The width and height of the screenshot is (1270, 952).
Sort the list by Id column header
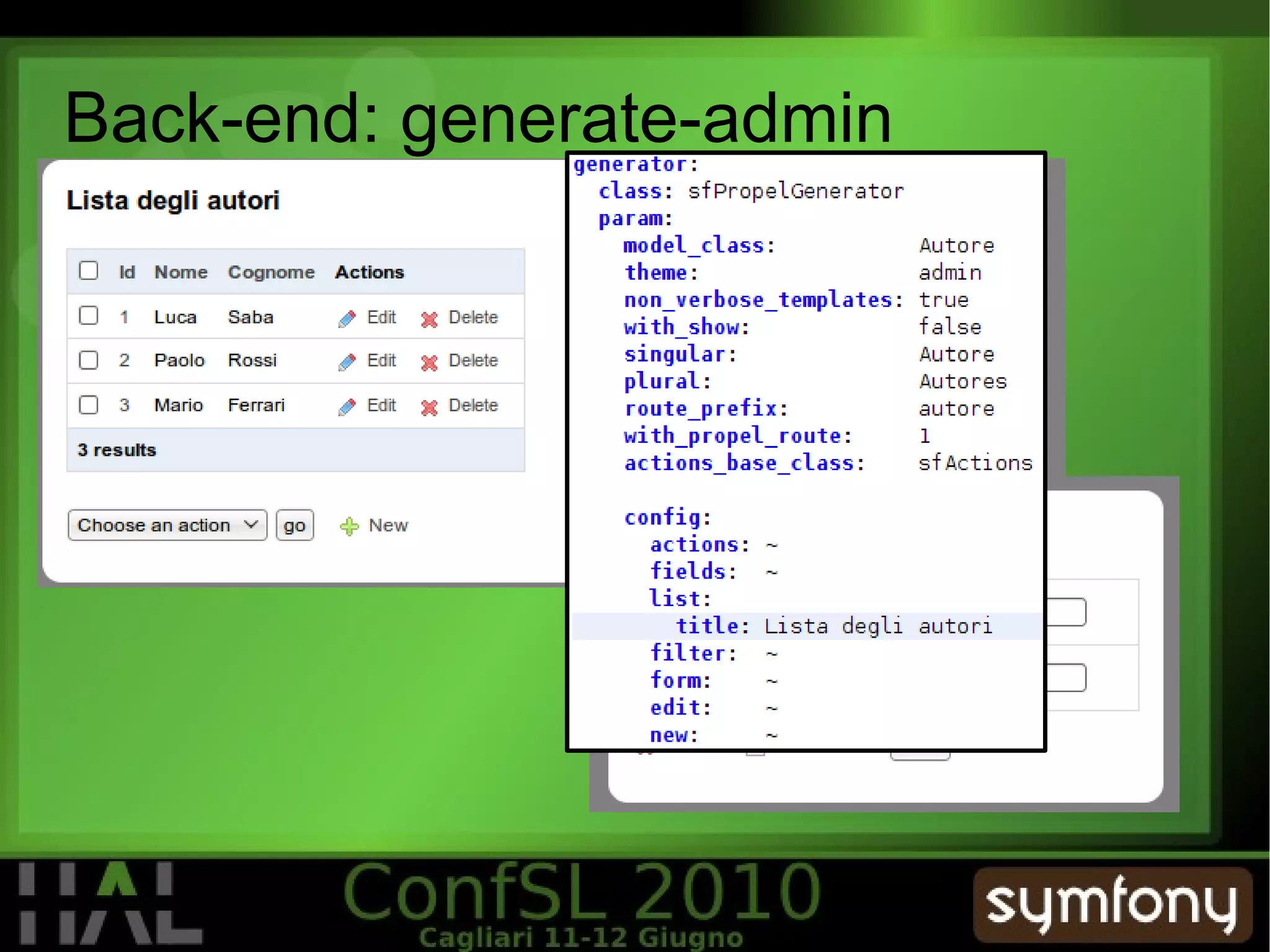[x=127, y=272]
